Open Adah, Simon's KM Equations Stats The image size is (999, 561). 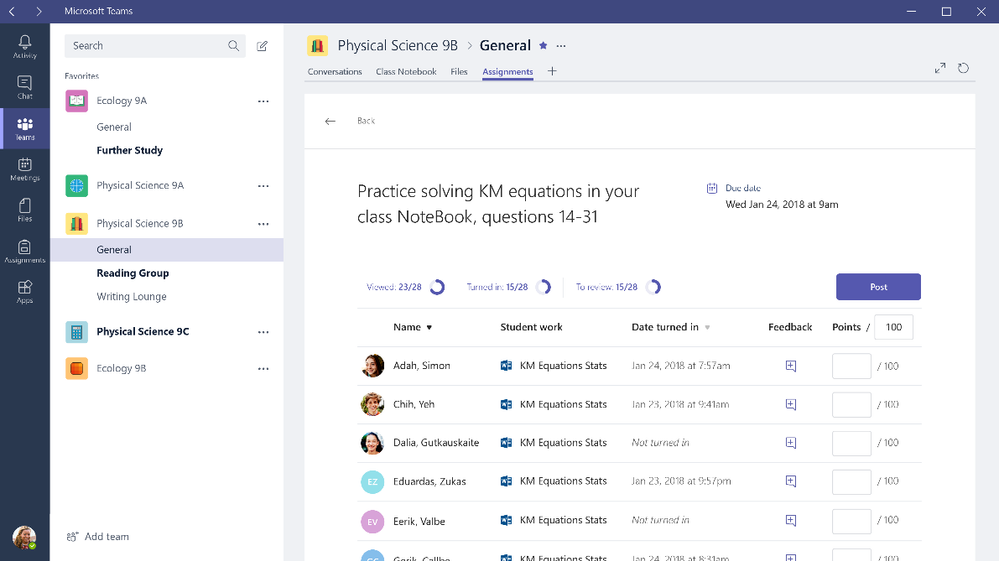click(x=554, y=366)
